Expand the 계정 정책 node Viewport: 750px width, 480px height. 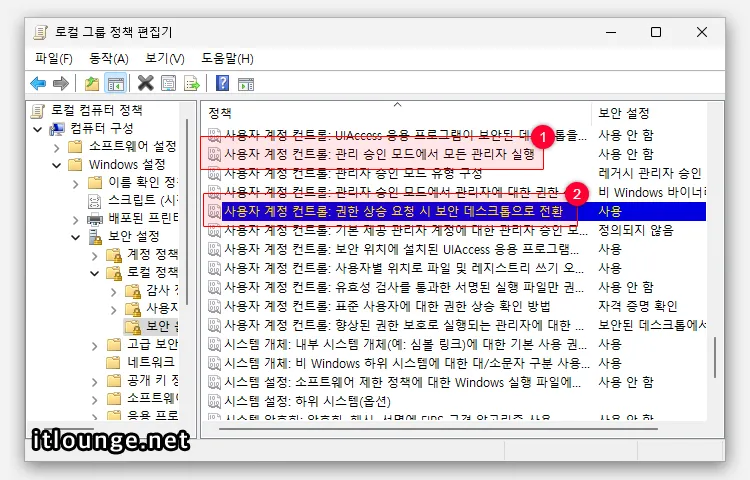pos(94,256)
